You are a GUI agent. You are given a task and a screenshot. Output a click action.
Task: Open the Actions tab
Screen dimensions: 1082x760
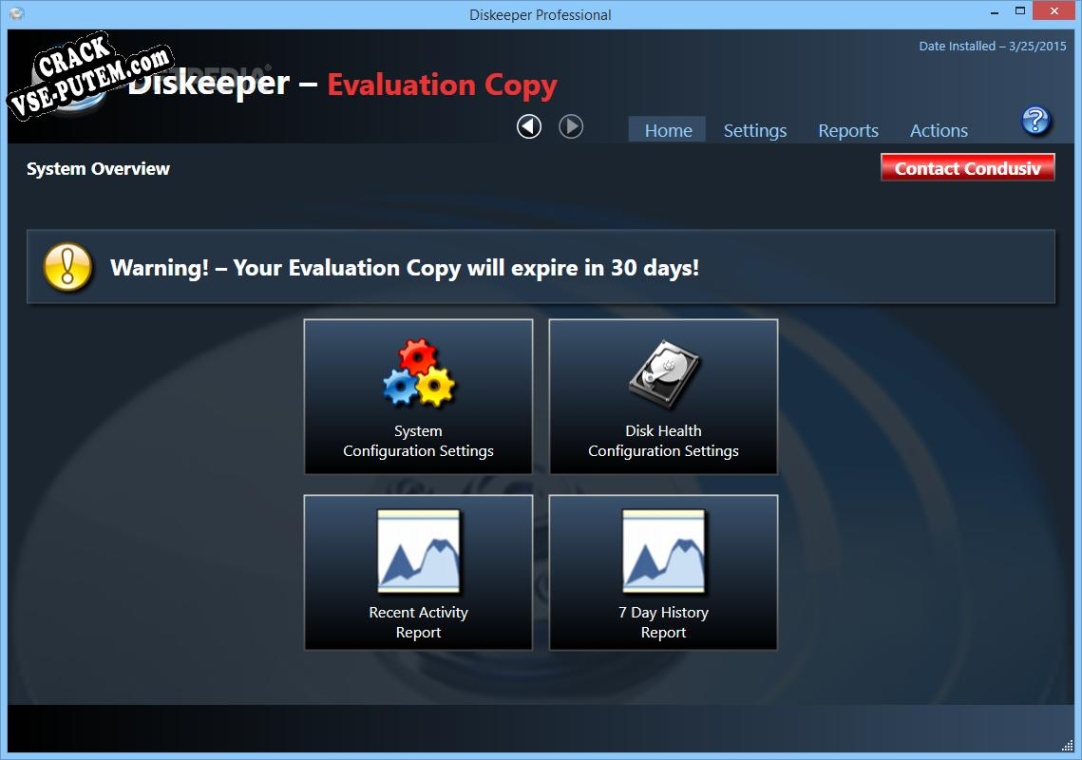click(x=938, y=130)
